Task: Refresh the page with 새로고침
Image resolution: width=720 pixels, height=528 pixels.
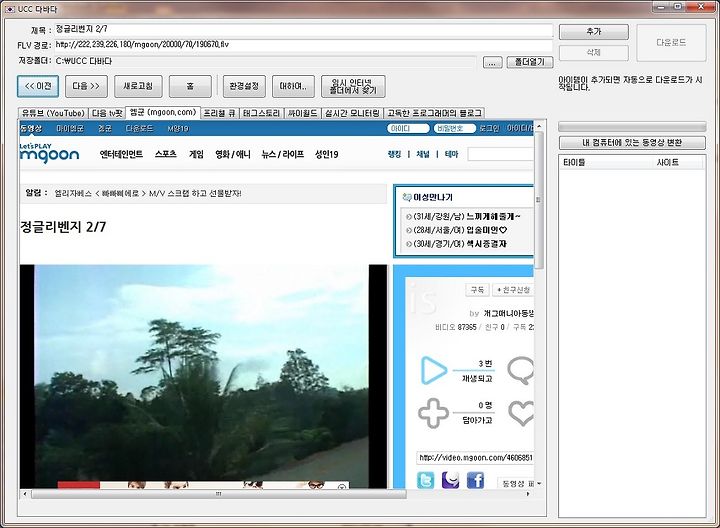Action: pos(138,86)
